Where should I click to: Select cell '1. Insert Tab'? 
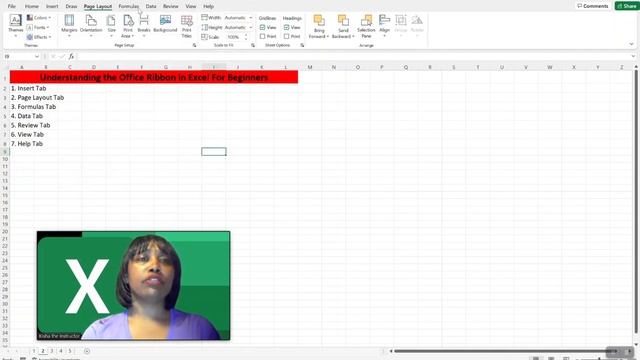pyautogui.click(x=29, y=88)
